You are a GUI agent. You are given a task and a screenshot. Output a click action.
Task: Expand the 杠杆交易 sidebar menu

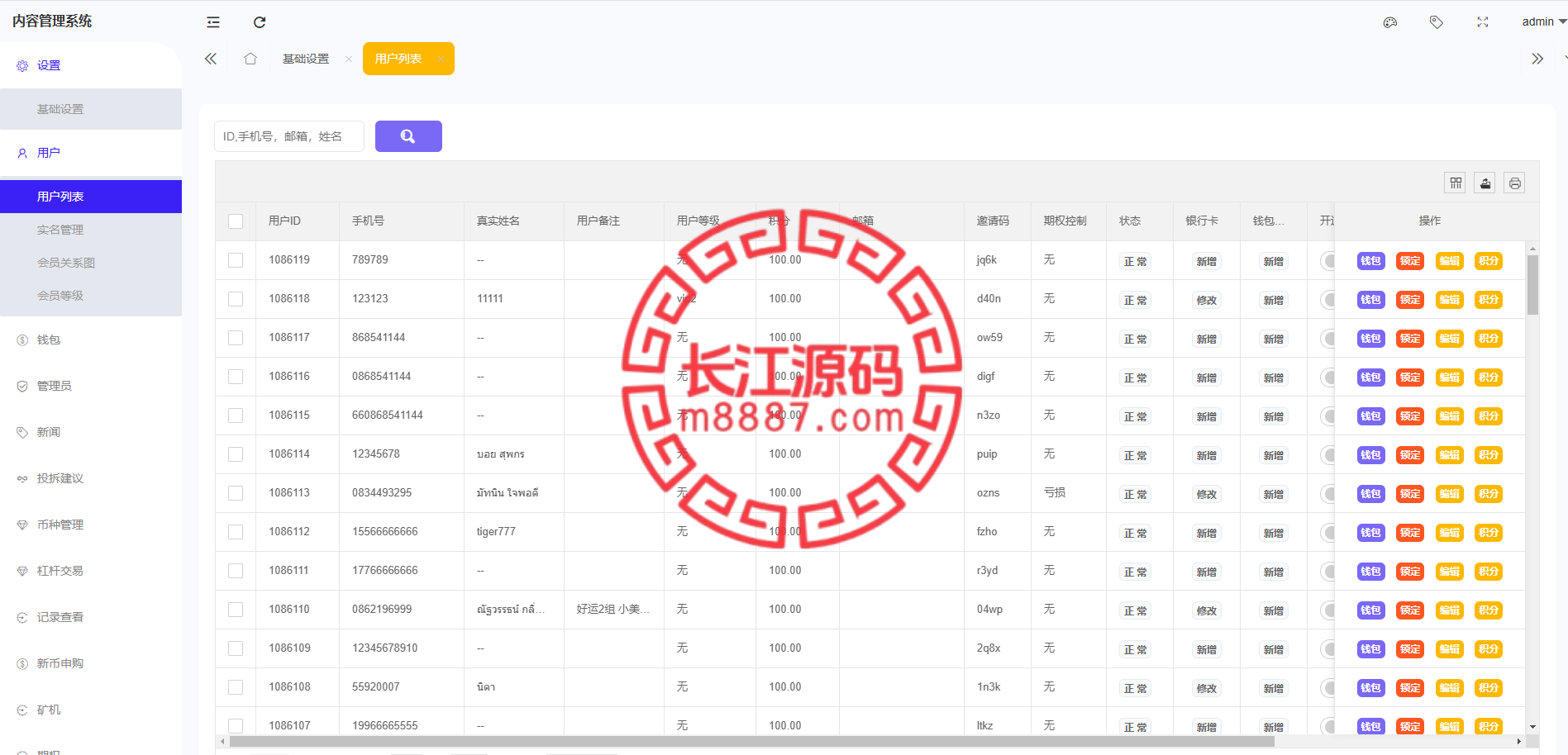(x=91, y=571)
